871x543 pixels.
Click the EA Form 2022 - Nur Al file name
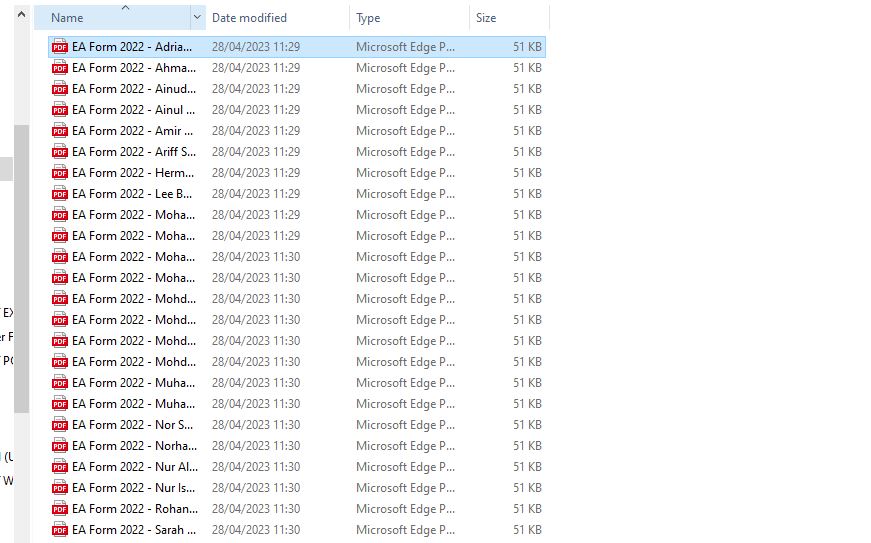[134, 467]
